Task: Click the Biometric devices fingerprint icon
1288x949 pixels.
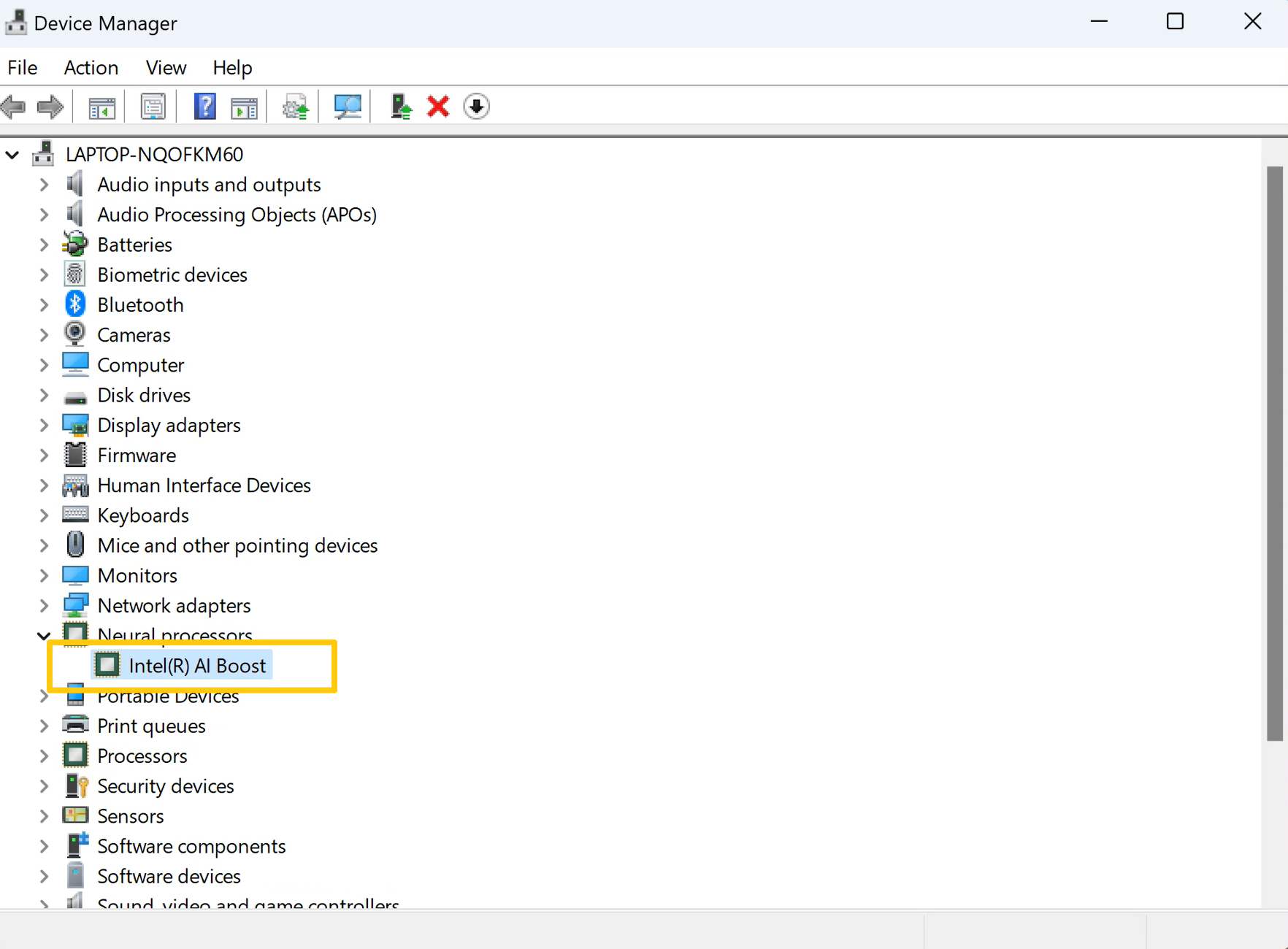Action: [75, 274]
